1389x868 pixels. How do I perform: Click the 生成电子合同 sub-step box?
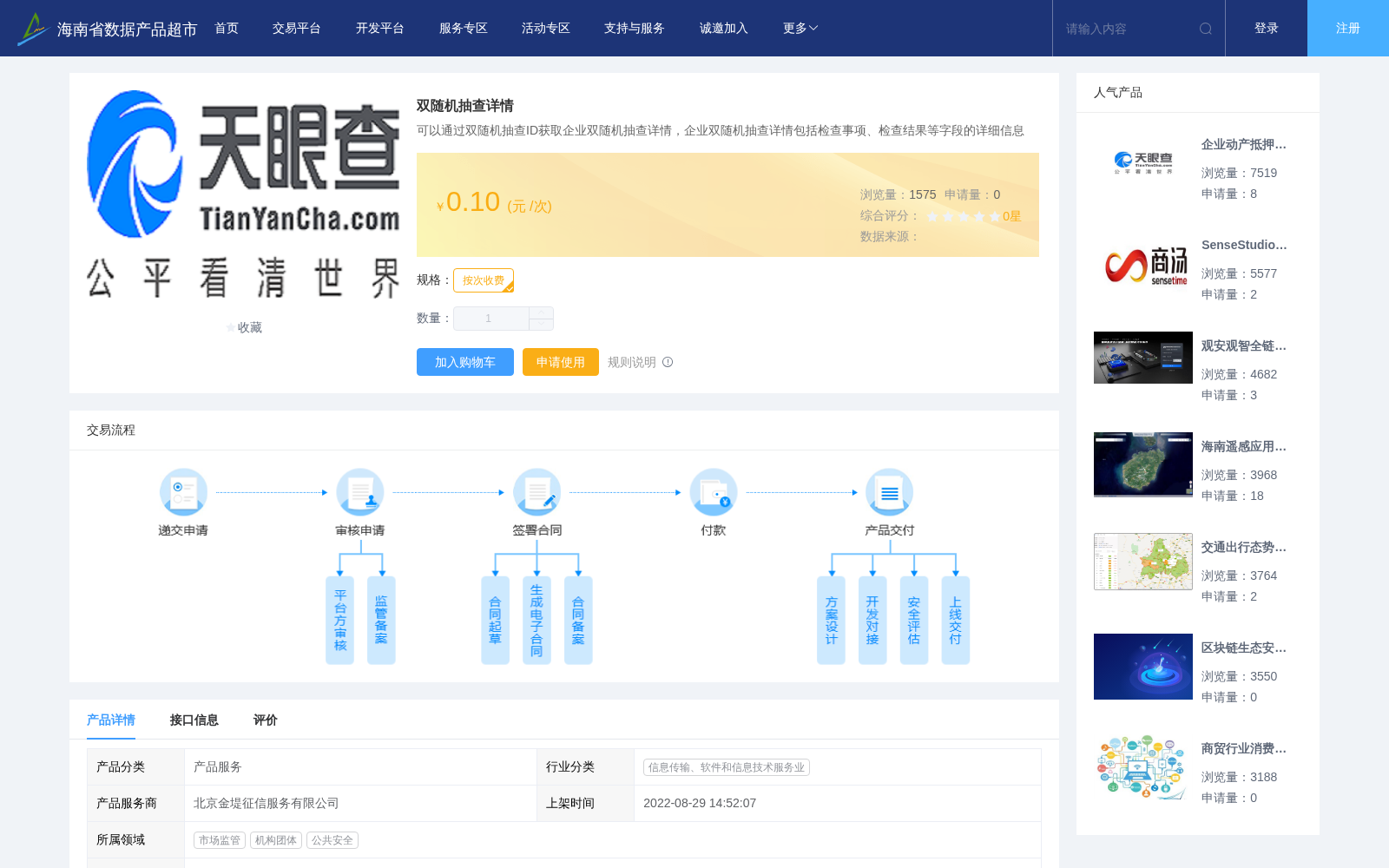click(x=537, y=620)
